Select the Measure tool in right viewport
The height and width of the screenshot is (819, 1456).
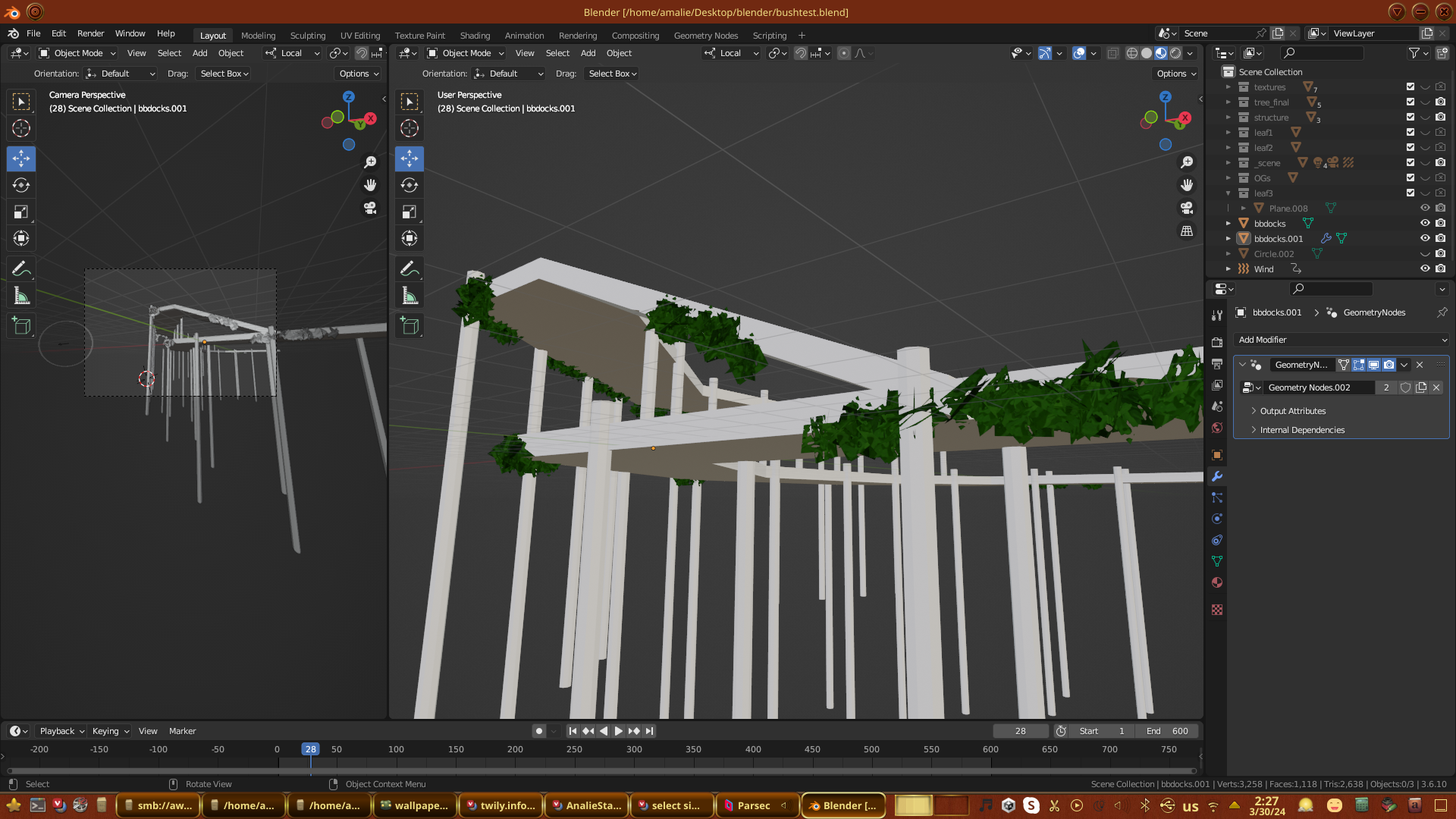(409, 296)
